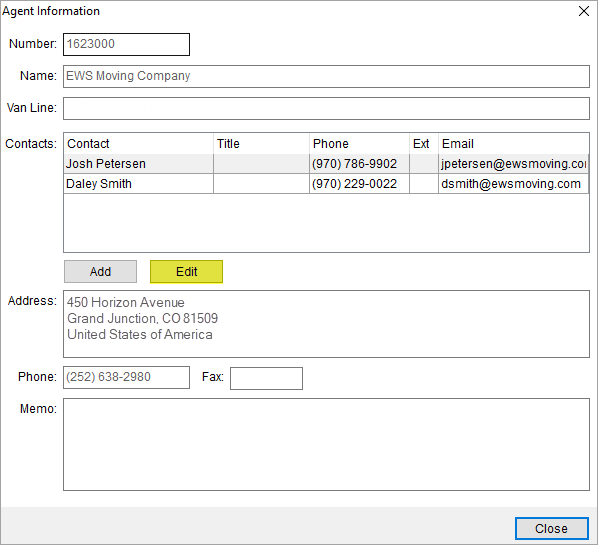
Task: Click the Contact column header
Action: [138, 144]
